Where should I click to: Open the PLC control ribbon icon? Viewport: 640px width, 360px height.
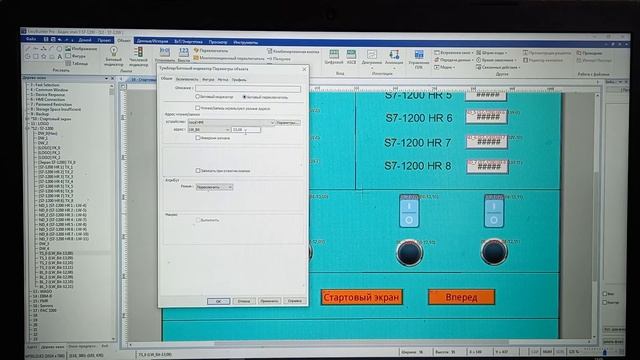pos(419,59)
